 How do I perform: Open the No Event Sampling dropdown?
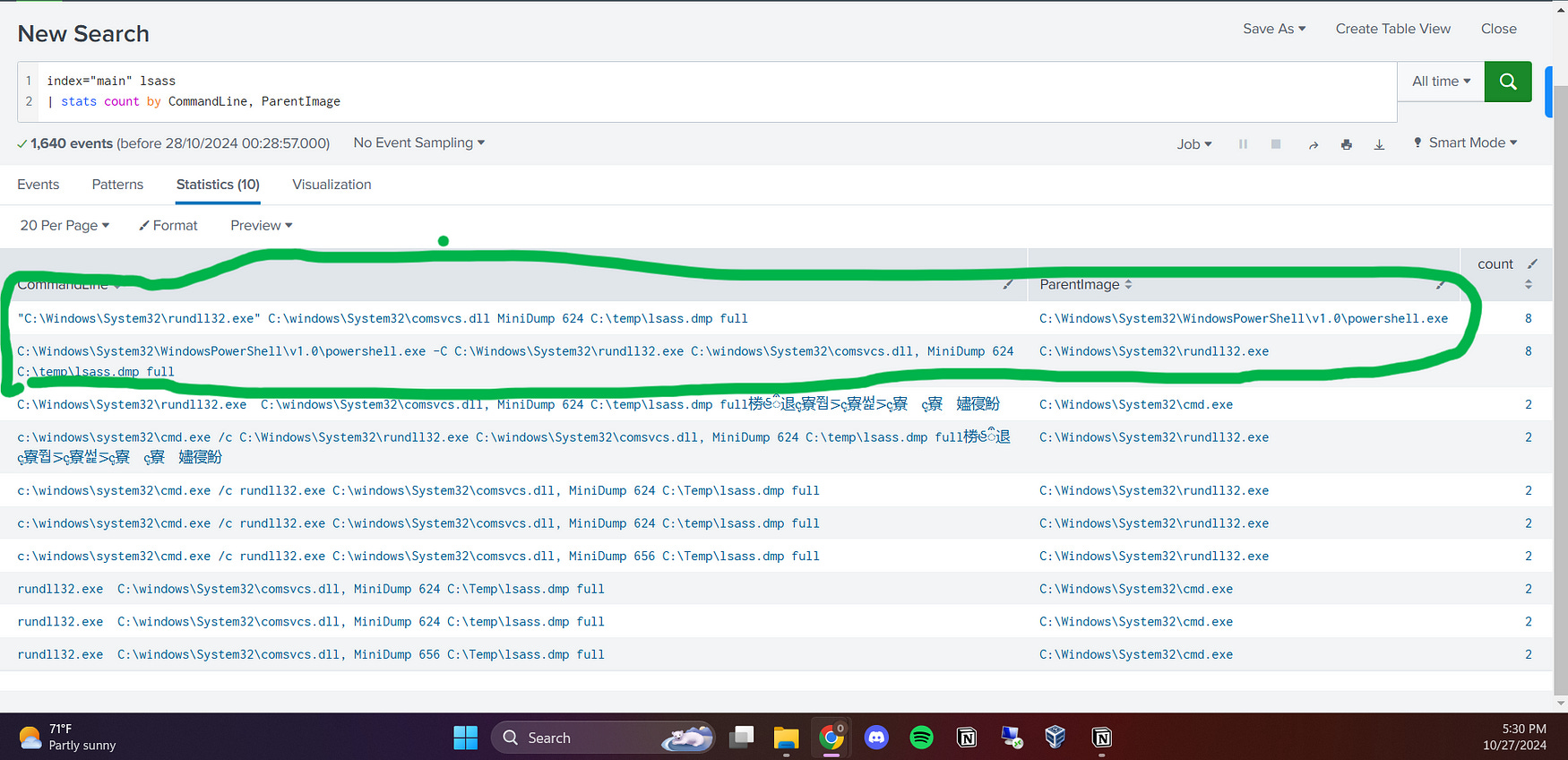(418, 142)
